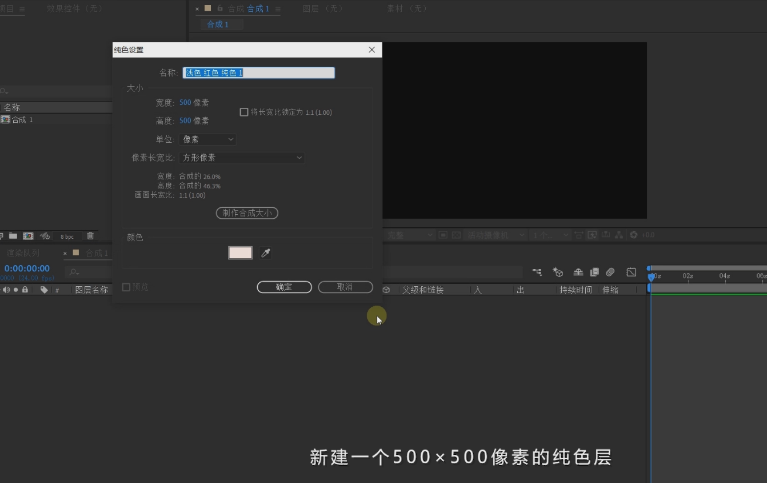Click the 图层名称 layer name column header
This screenshot has height=483, width=767.
pyautogui.click(x=91, y=290)
